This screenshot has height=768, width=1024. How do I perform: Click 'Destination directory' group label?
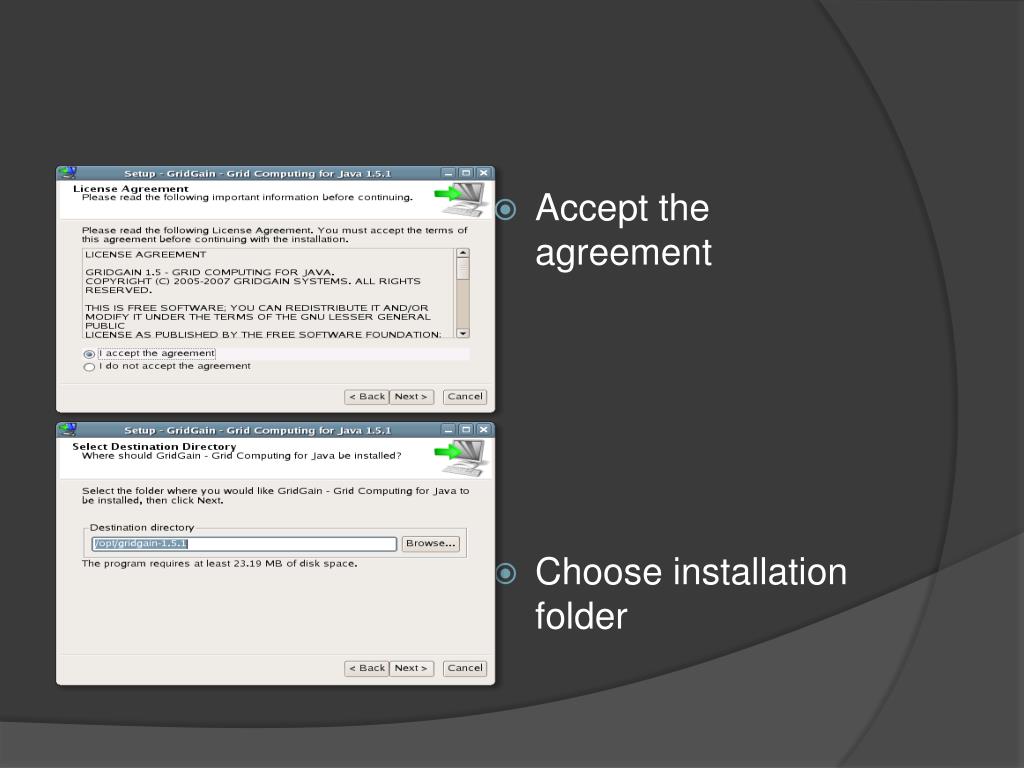tap(142, 528)
